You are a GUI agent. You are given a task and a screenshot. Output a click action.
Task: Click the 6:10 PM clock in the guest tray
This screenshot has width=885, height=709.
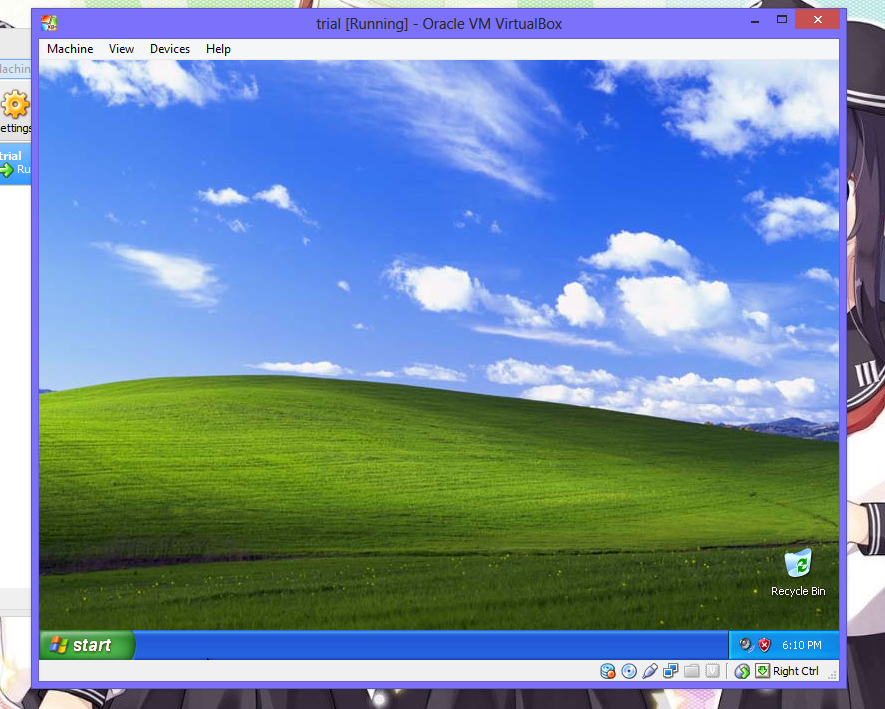pyautogui.click(x=802, y=644)
